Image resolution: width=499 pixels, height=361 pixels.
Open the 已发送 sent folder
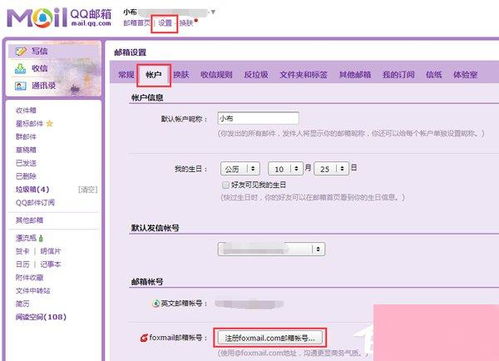click(26, 163)
